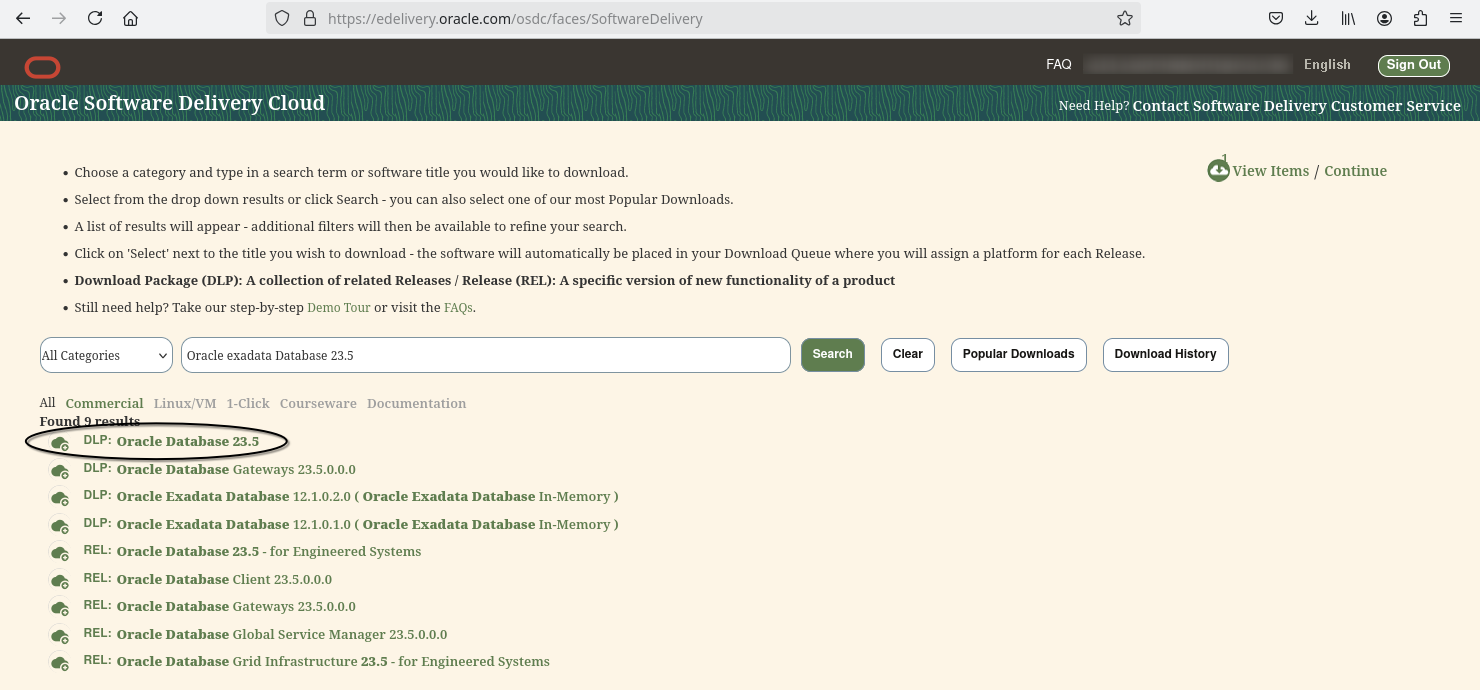Click the cloud select icon beside DLP: Oracle Database 23.5

(59, 444)
